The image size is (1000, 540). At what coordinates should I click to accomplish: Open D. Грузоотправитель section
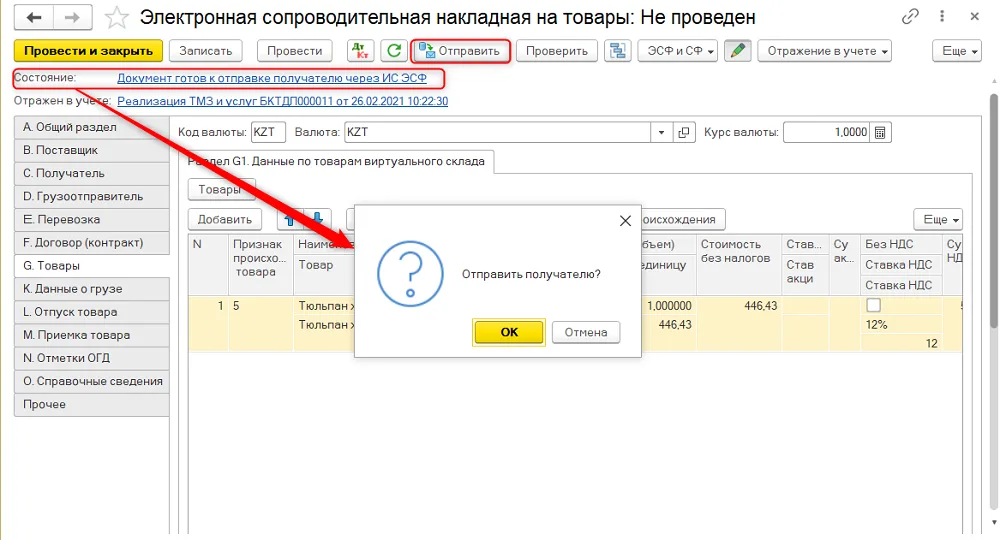coord(92,196)
